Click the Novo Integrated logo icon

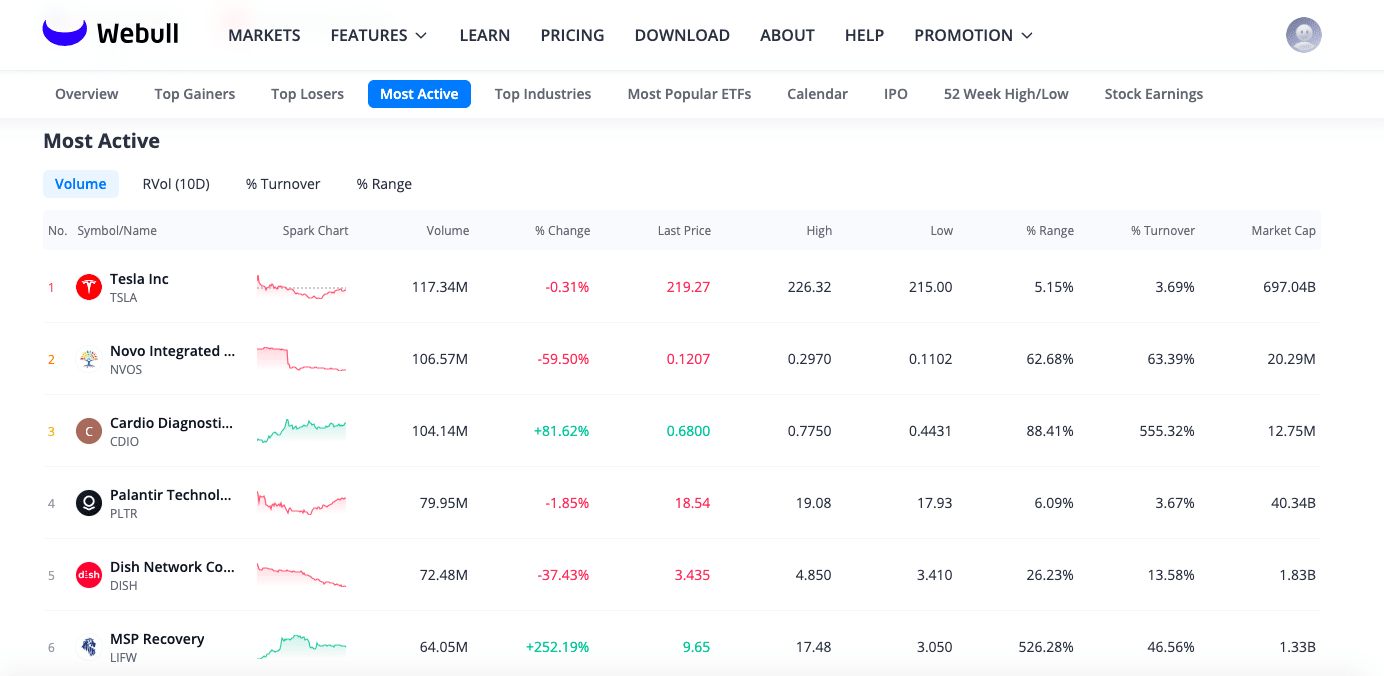(x=89, y=359)
